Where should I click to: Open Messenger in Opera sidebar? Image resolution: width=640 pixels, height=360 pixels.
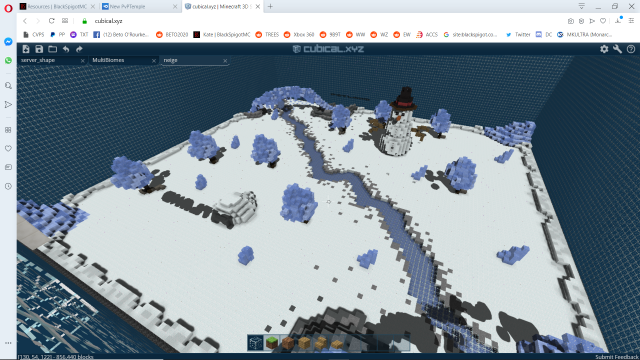click(x=8, y=42)
